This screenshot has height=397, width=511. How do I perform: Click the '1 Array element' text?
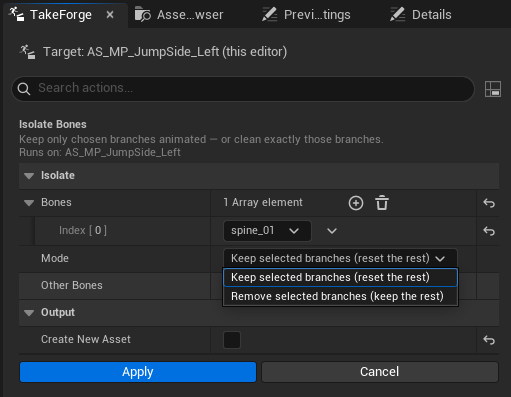coord(263,202)
